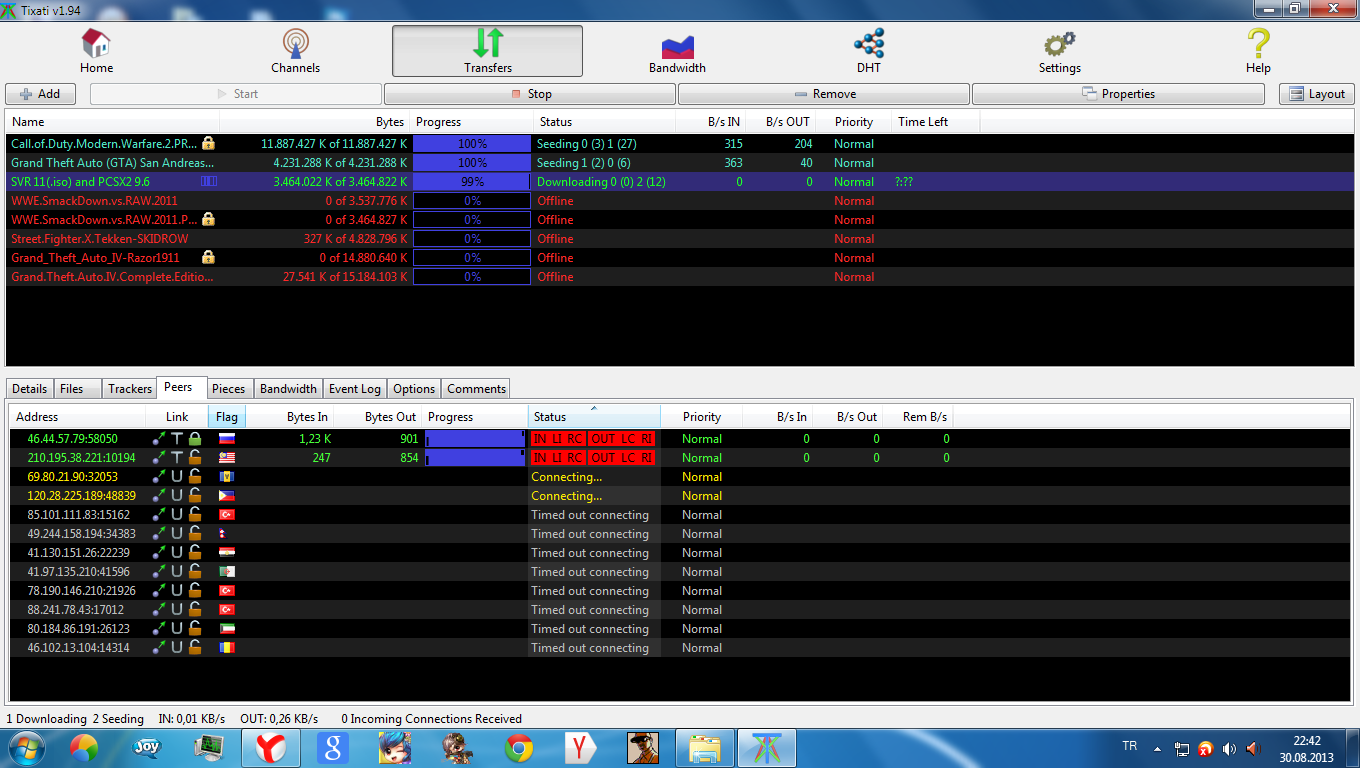
Task: Click the green closed lock for peer 46.44.57.79
Action: click(195, 438)
